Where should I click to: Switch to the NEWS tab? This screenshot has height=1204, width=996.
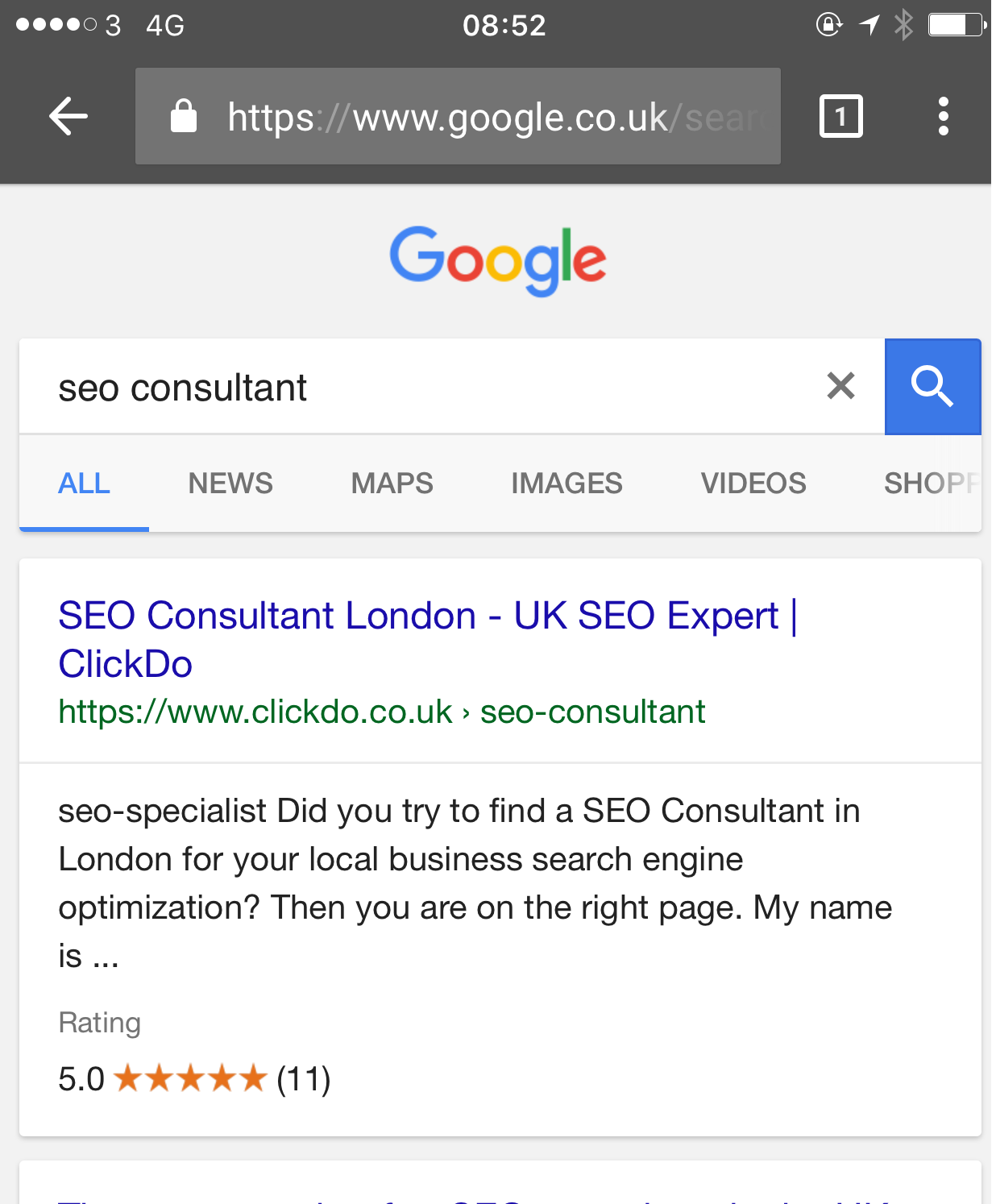click(230, 484)
